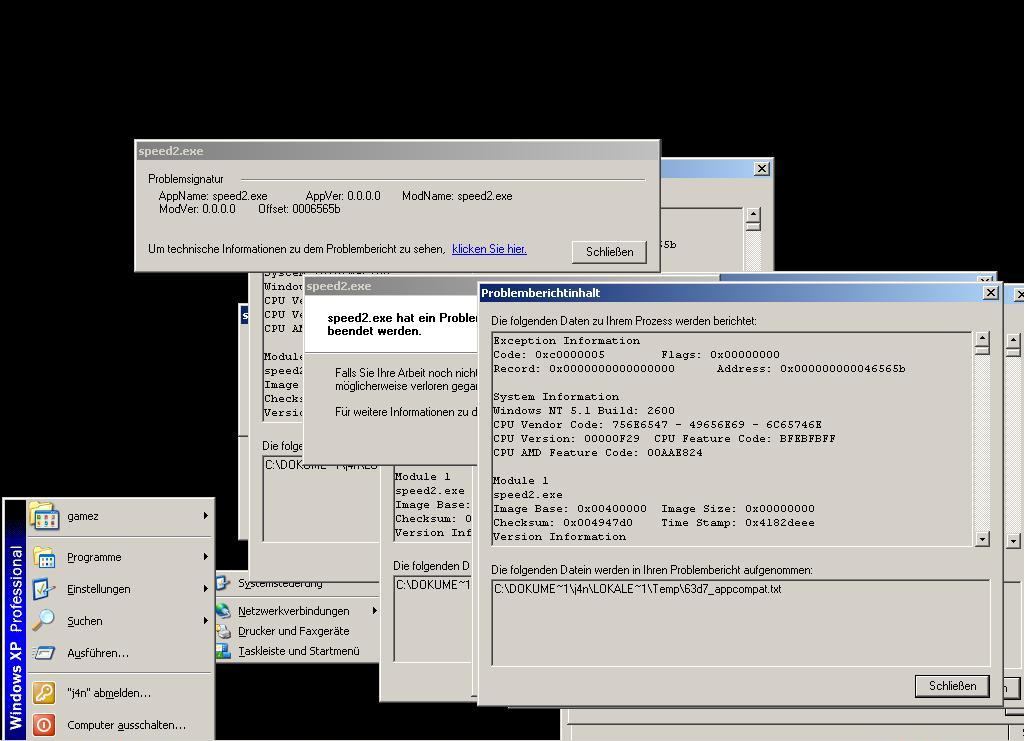Click the Ausführen run icon
Screen dimensions: 1025x741
(x=44, y=653)
